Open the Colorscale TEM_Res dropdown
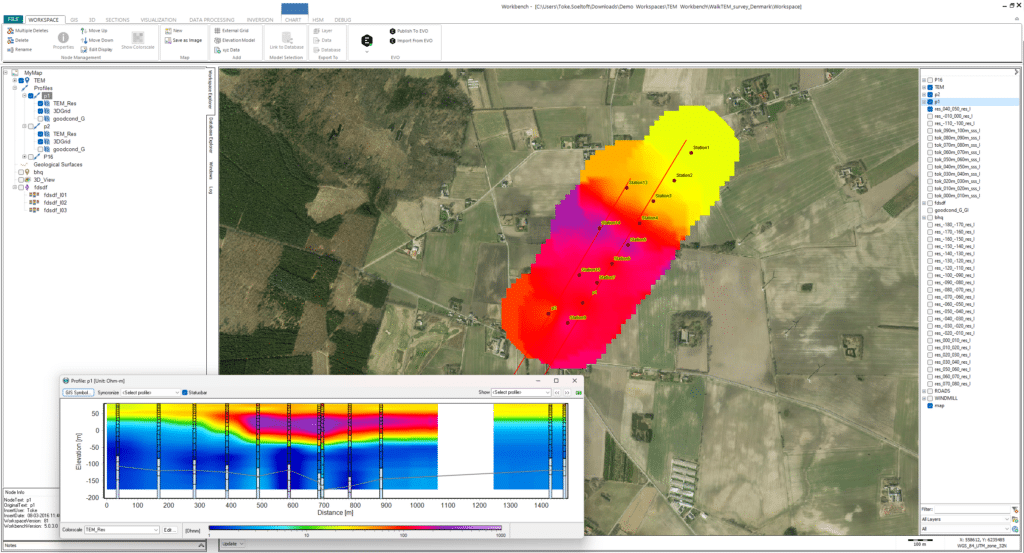The width and height of the screenshot is (1024, 553). pyautogui.click(x=120, y=529)
